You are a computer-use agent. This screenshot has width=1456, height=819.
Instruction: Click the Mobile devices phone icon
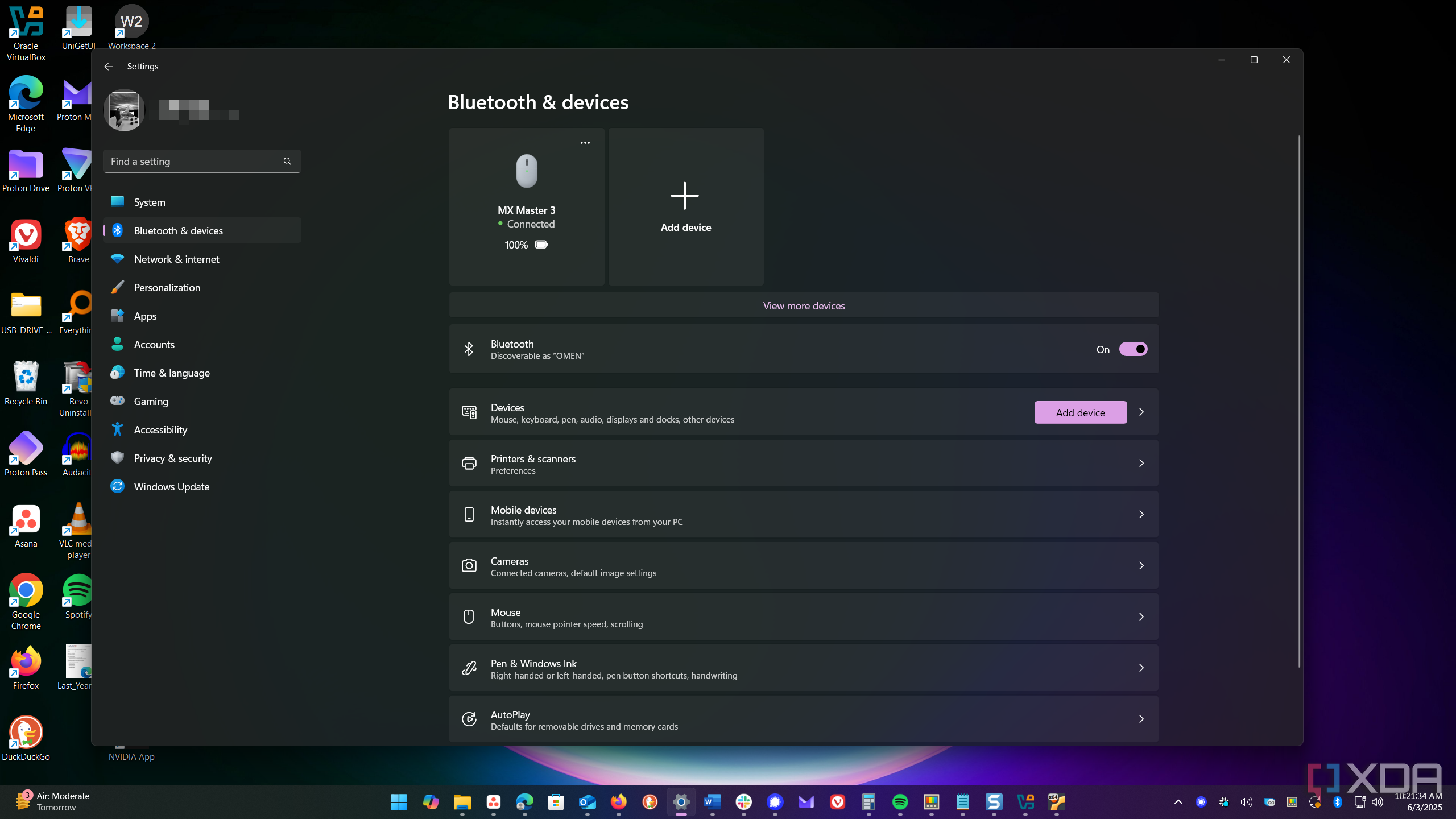coord(469,515)
